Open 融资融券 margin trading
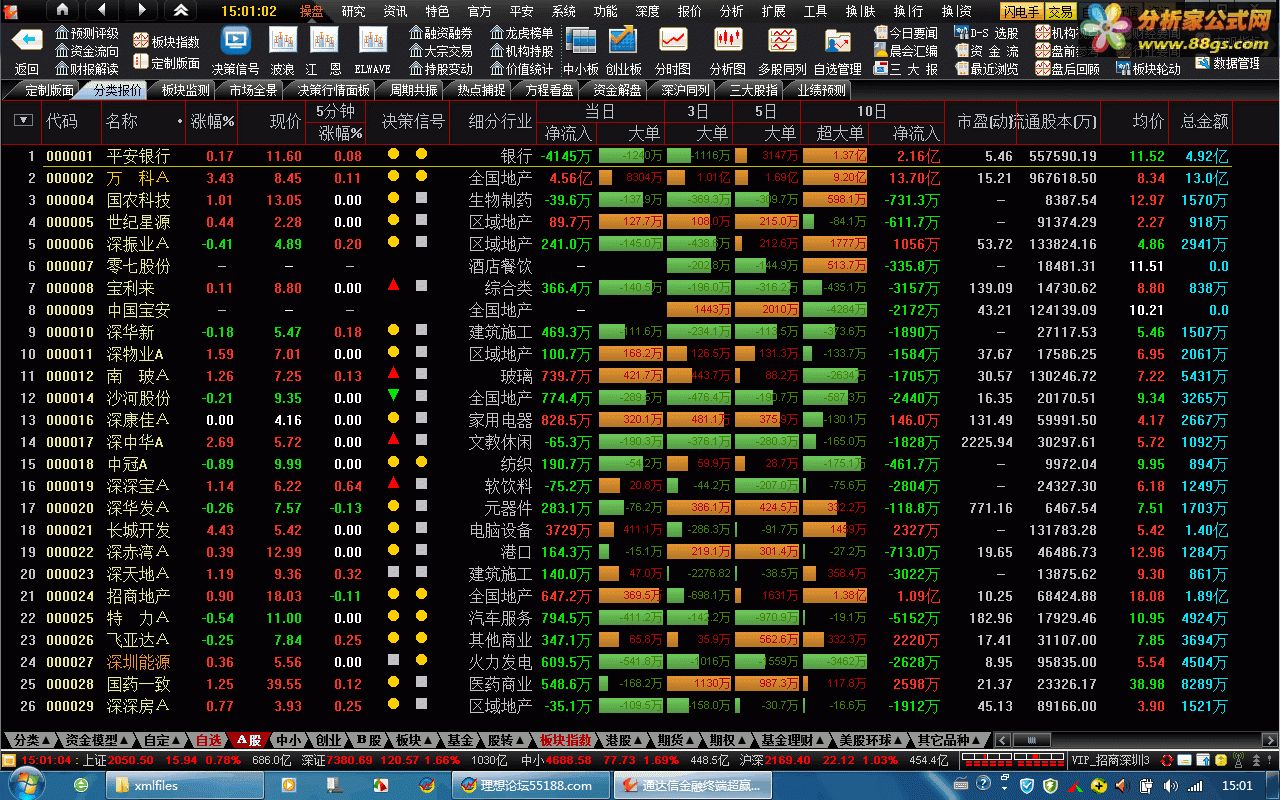Screen dimensions: 1280x800 441,33
